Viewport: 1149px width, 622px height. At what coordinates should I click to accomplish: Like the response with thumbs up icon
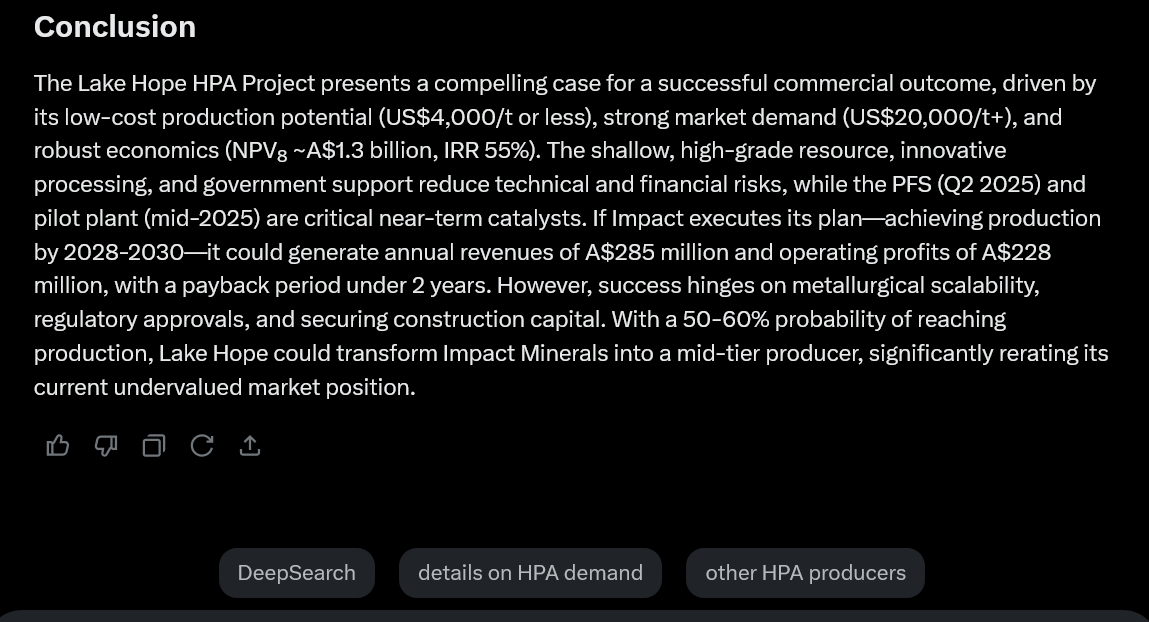tap(58, 445)
